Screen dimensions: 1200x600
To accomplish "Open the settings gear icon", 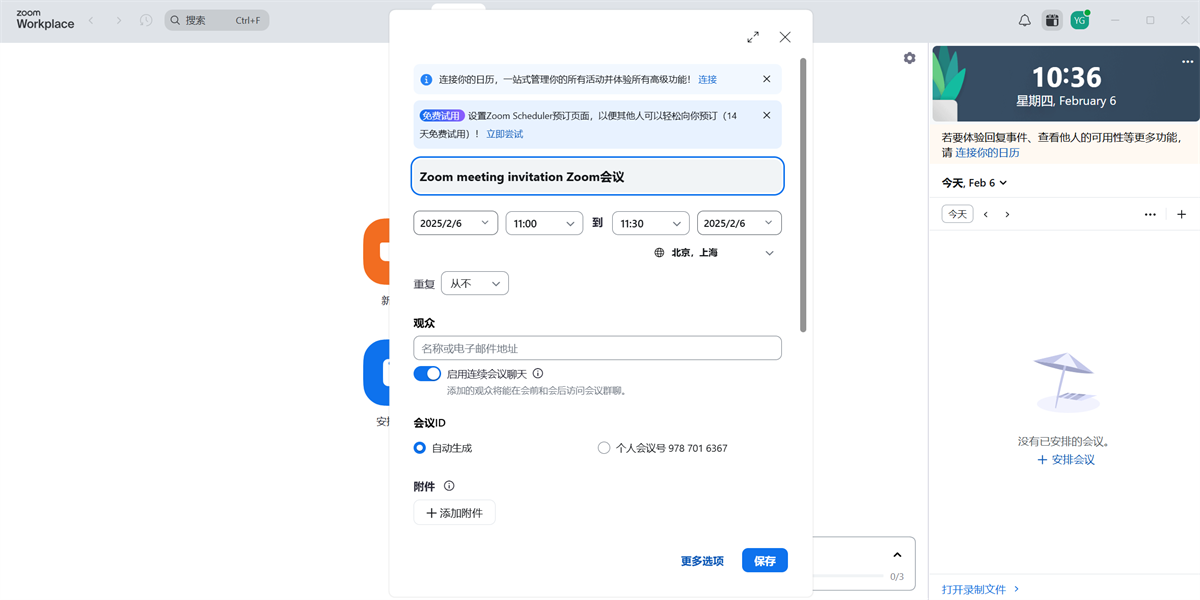I will point(909,58).
